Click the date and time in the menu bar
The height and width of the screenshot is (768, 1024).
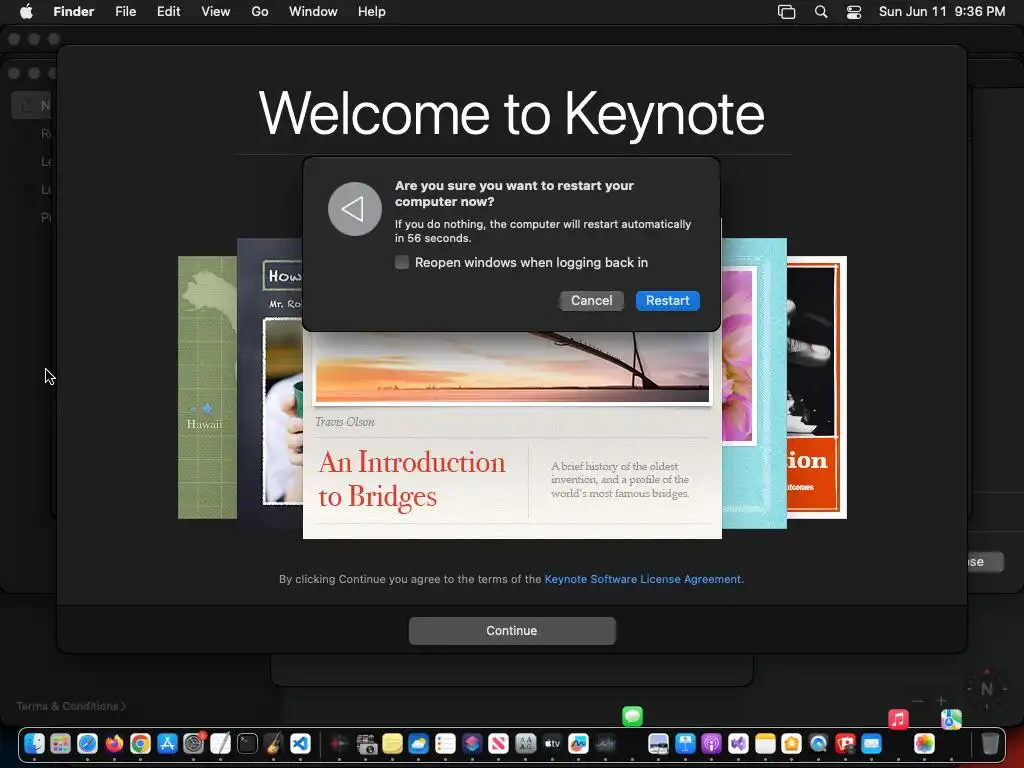942,12
